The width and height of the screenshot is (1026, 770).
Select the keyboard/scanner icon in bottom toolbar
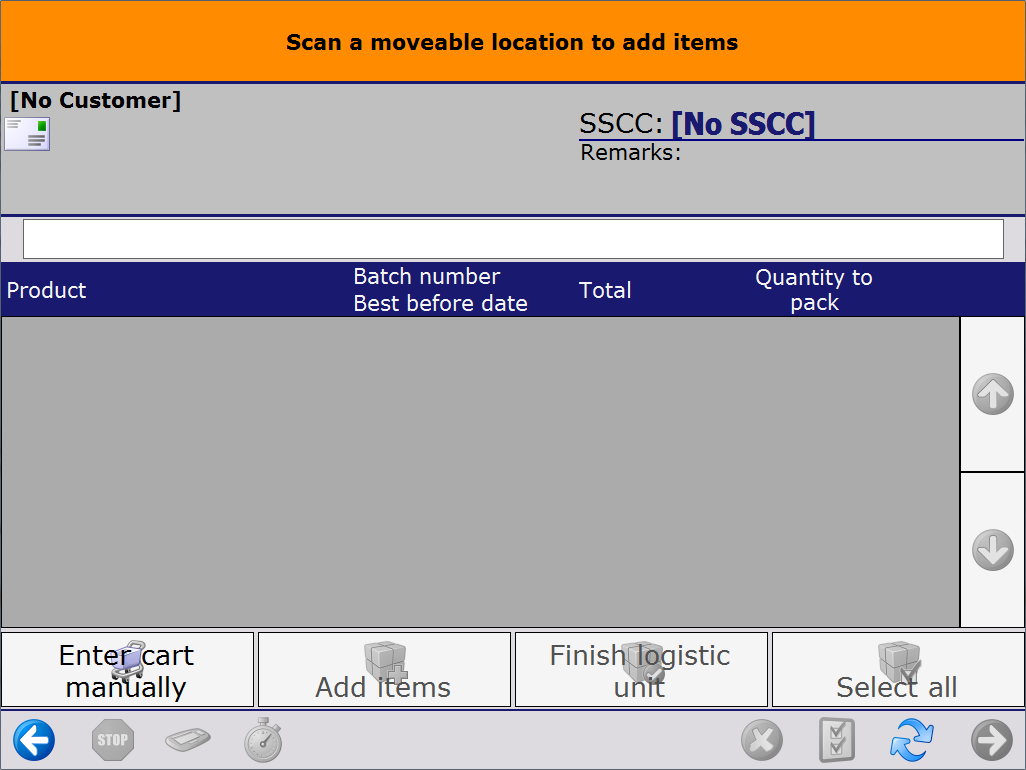point(187,740)
